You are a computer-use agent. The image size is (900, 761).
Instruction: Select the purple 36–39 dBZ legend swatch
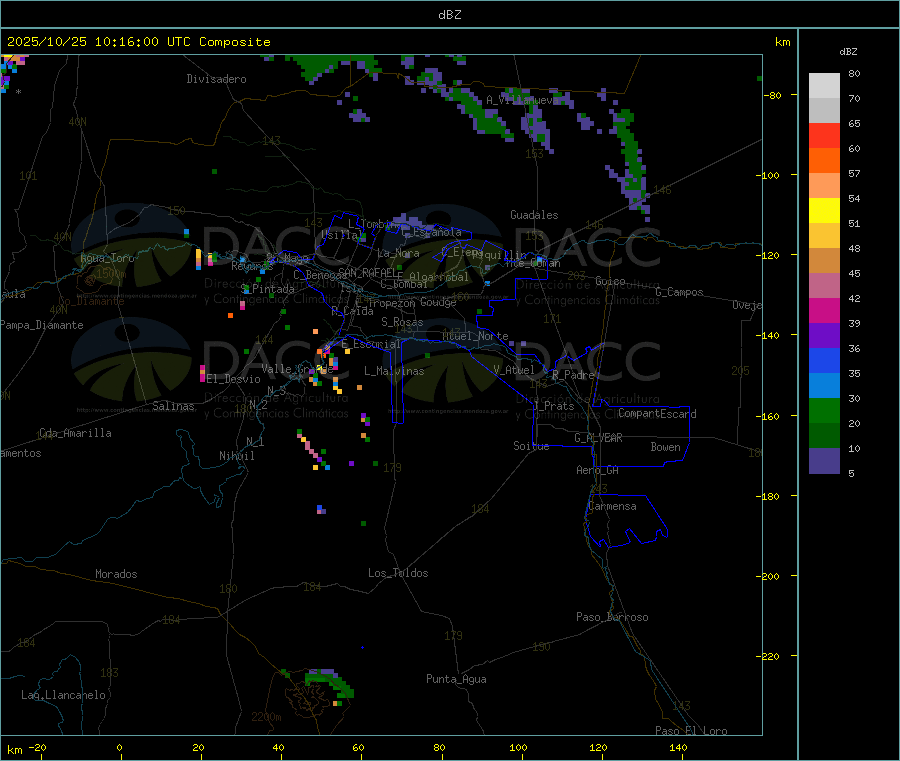(824, 336)
